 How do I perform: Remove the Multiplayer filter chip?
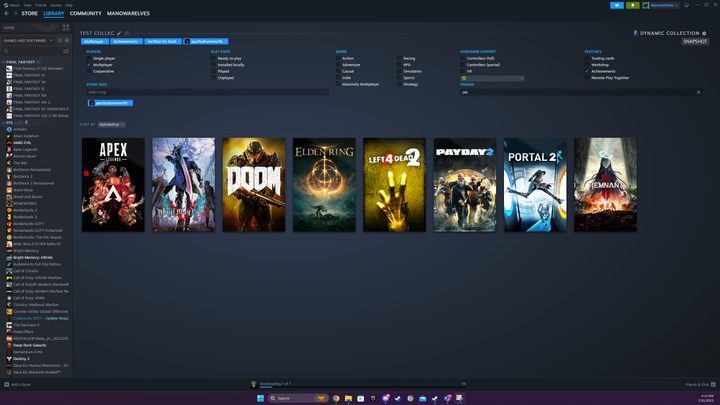(x=106, y=41)
